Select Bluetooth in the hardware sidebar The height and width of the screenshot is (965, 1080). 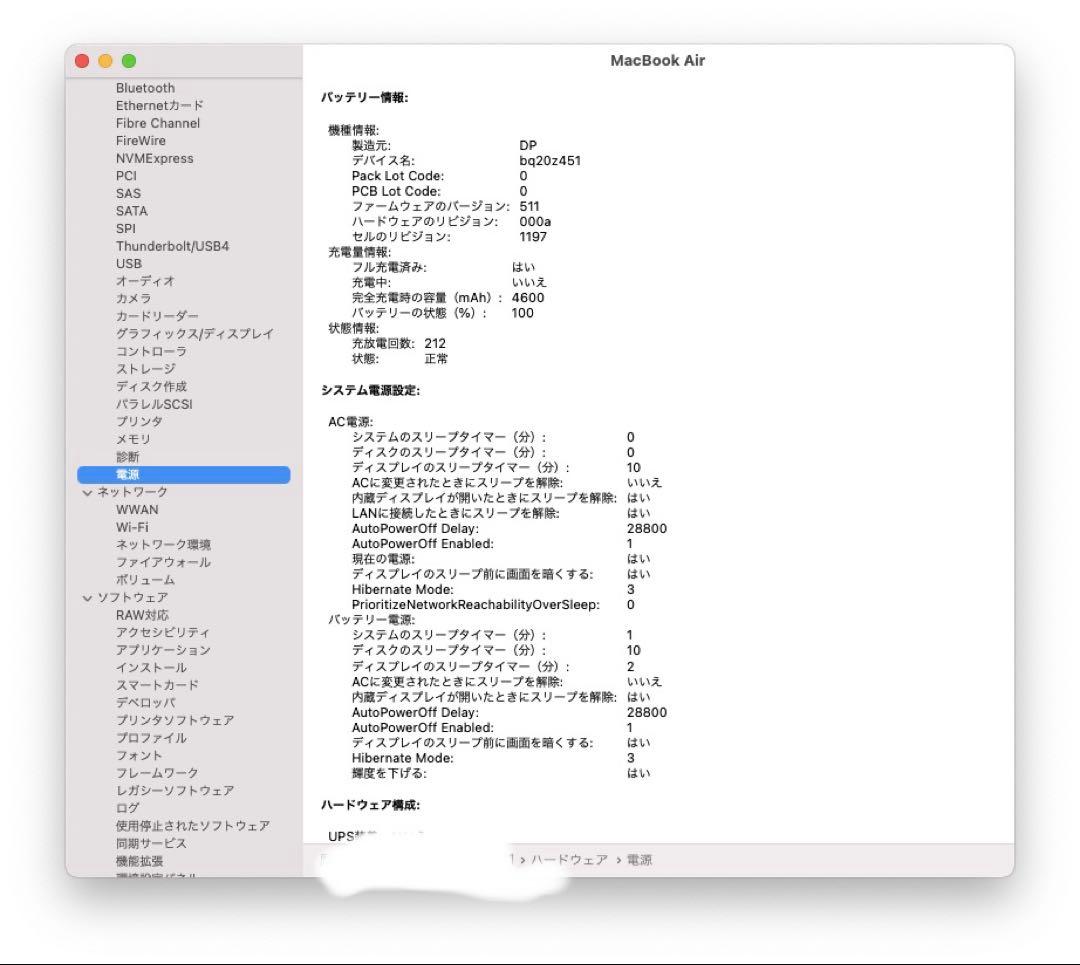(x=146, y=87)
